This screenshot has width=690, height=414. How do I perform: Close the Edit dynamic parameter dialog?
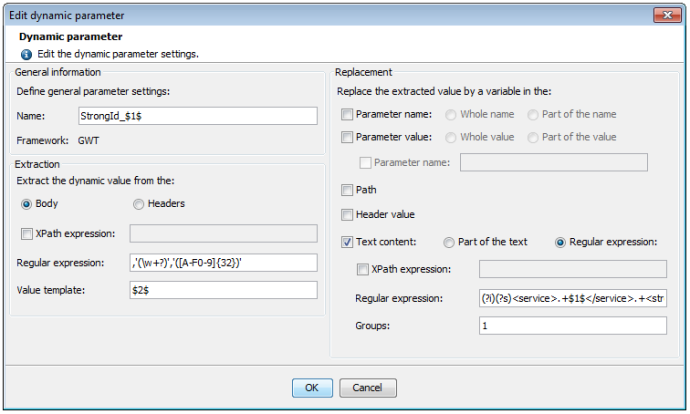tap(667, 15)
